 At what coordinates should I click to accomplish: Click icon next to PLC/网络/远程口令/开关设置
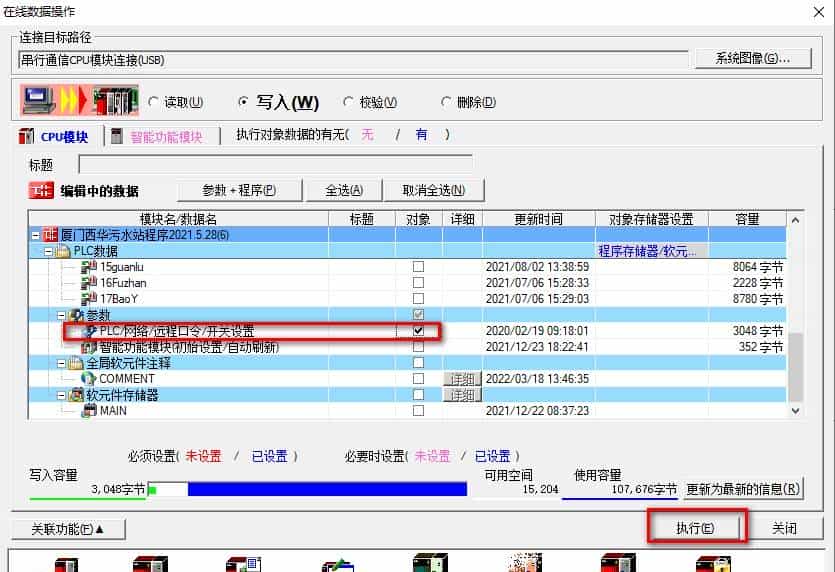(x=90, y=331)
